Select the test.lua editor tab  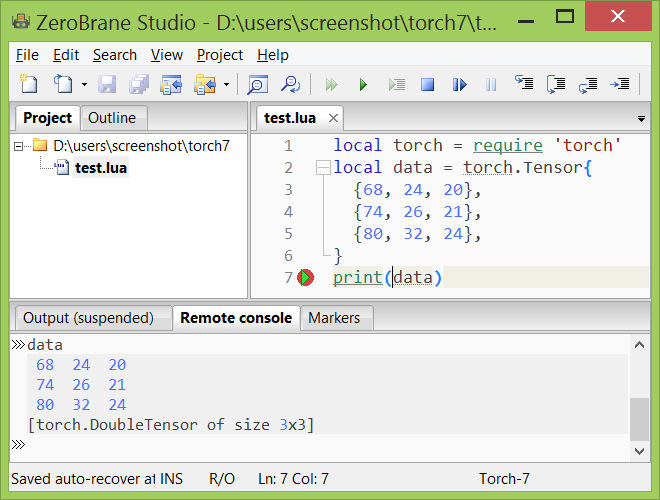(290, 118)
